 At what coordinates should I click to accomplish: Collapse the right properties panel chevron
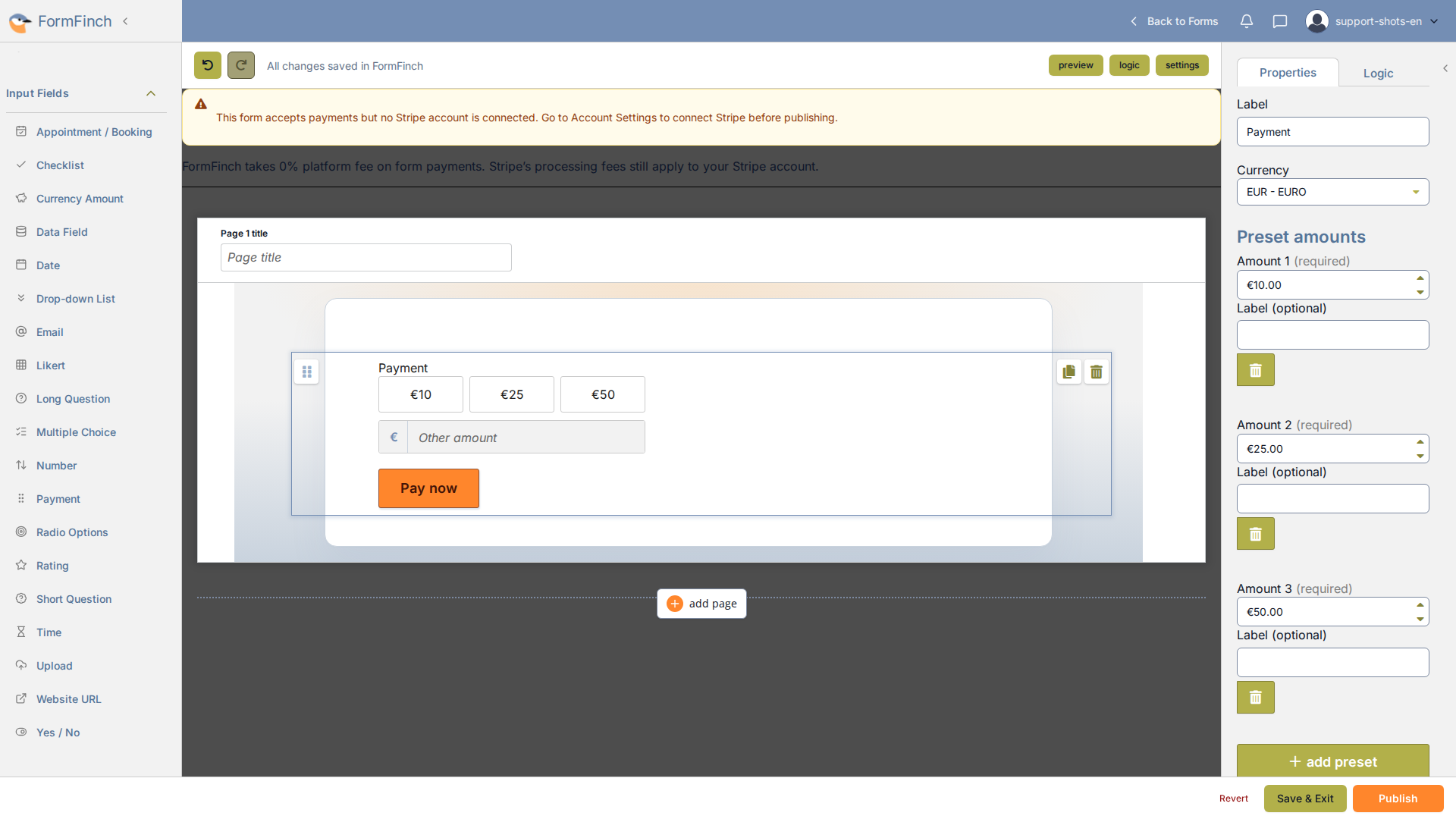(x=1445, y=68)
